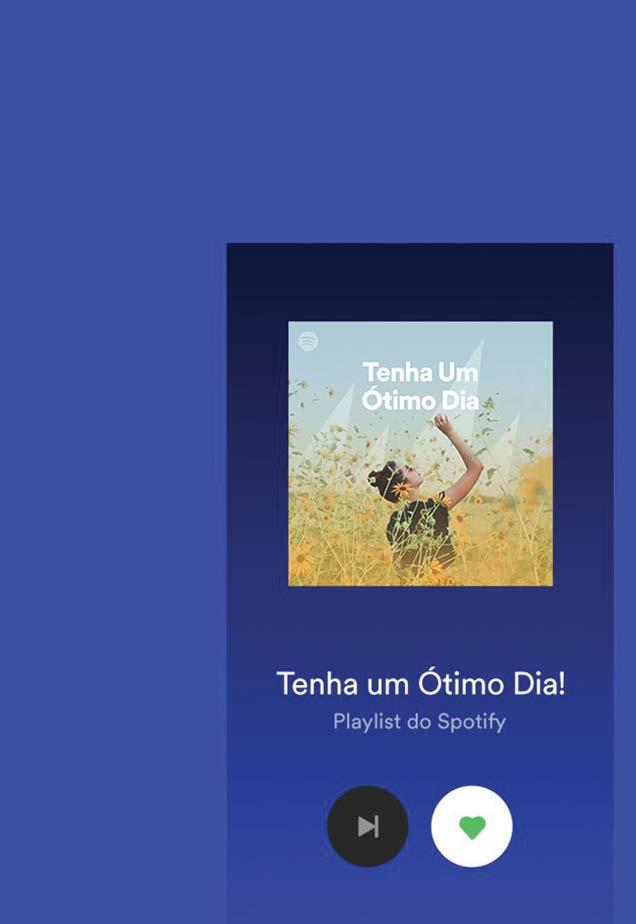Favorite 'Tenha um Ótimo Dia!' via the heart
The height and width of the screenshot is (924, 636).
pos(472,827)
